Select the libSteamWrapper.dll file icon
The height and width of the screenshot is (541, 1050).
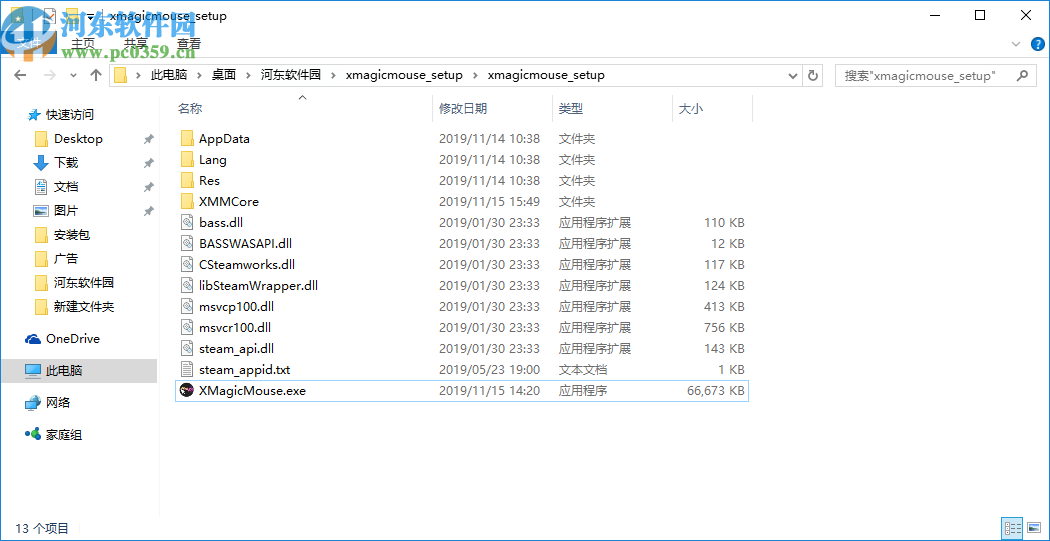pos(187,285)
